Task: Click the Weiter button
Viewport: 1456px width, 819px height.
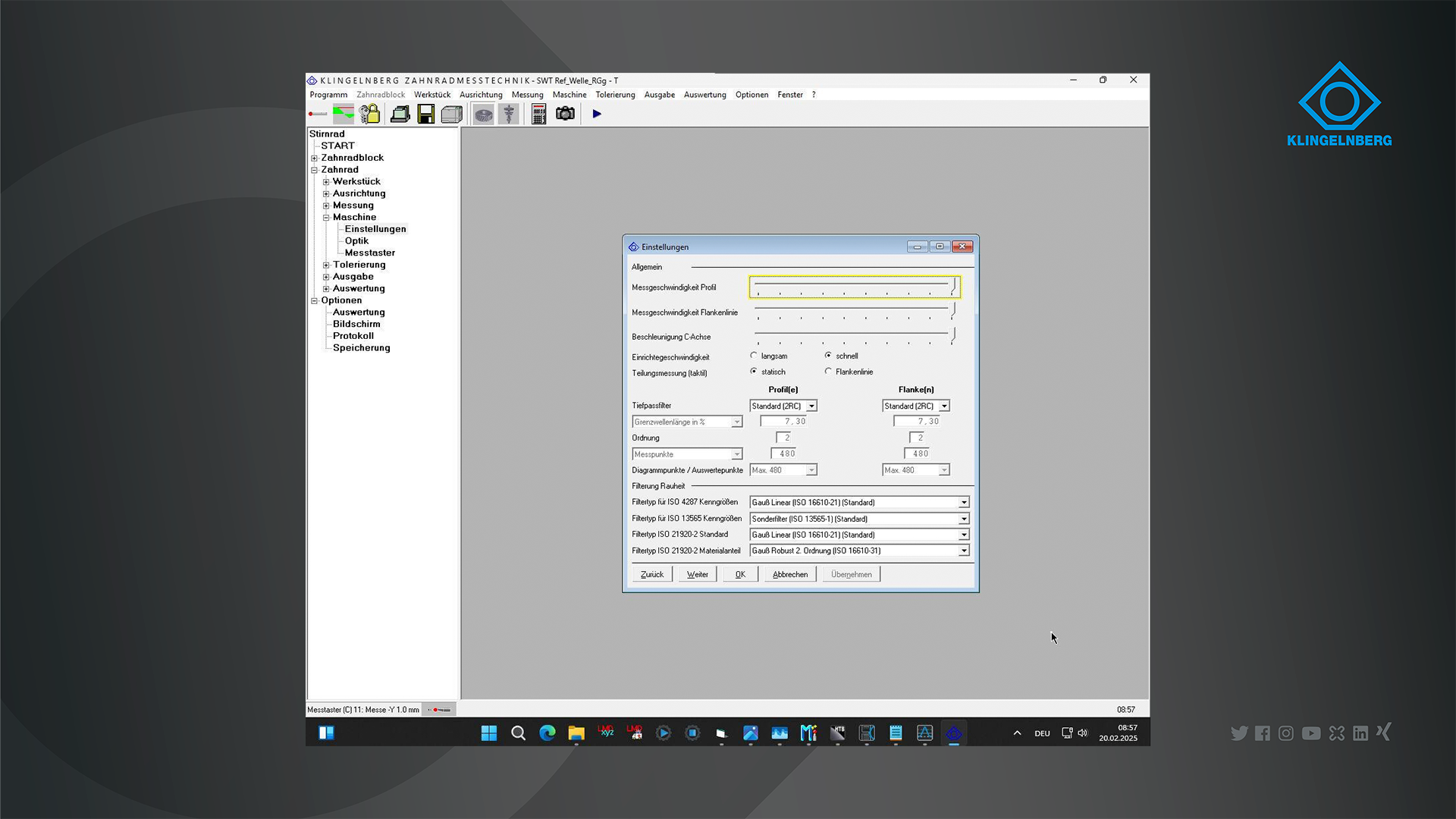Action: 698,574
